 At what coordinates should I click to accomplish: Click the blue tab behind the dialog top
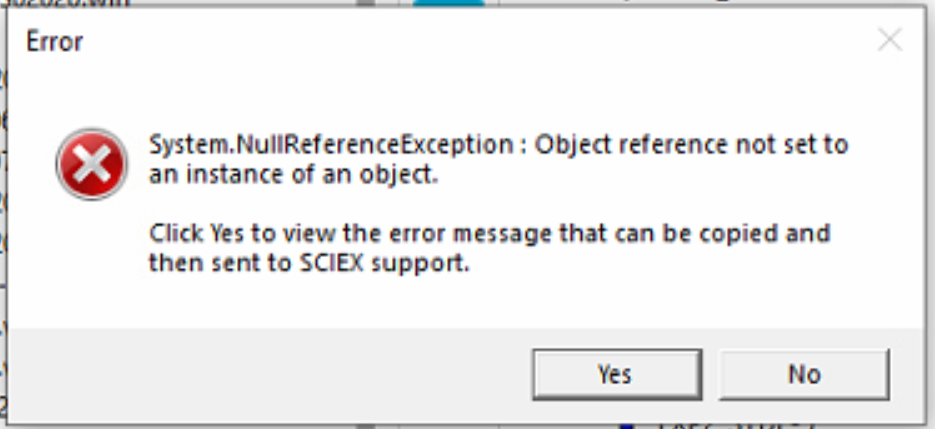coord(448,3)
